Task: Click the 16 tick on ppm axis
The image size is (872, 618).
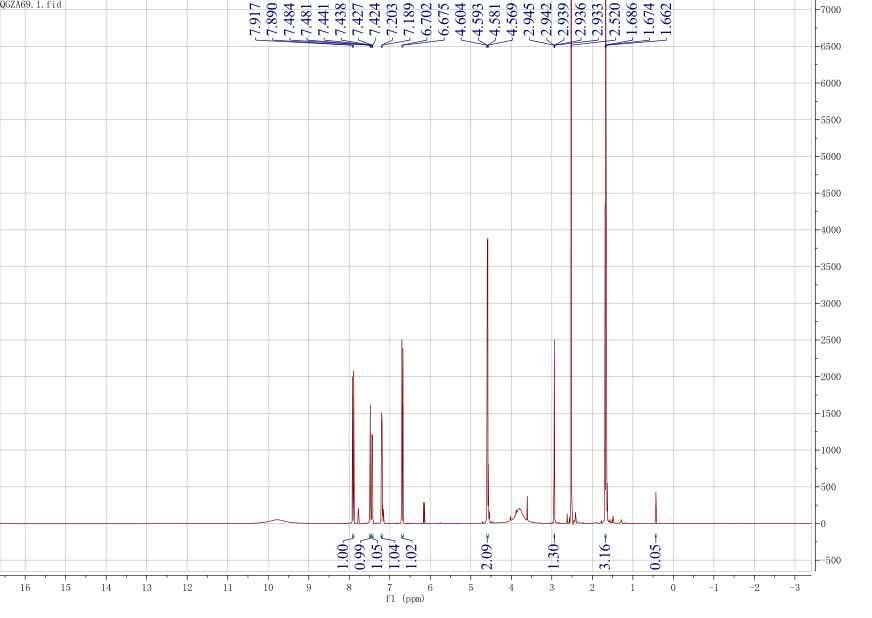Action: tap(25, 587)
